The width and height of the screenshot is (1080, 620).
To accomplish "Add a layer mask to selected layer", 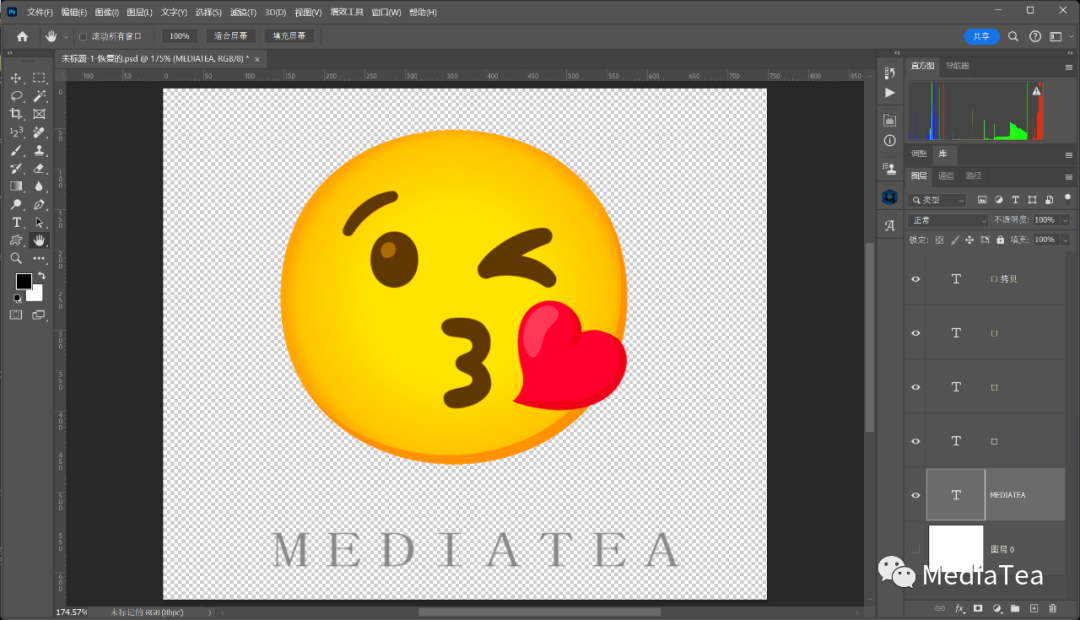I will (x=978, y=608).
